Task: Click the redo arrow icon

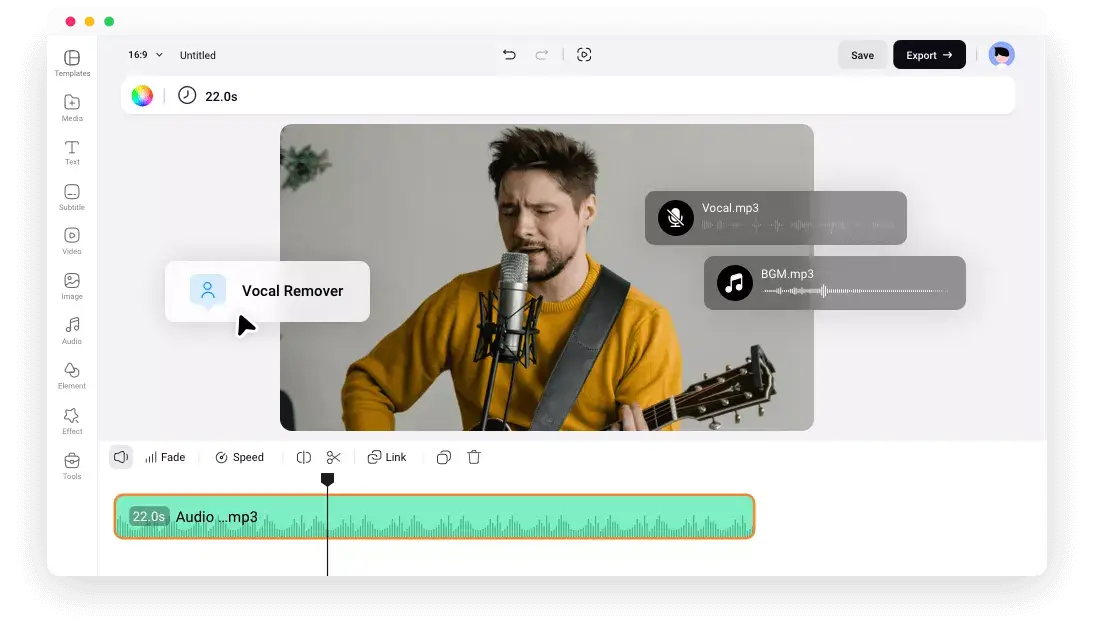Action: [541, 54]
